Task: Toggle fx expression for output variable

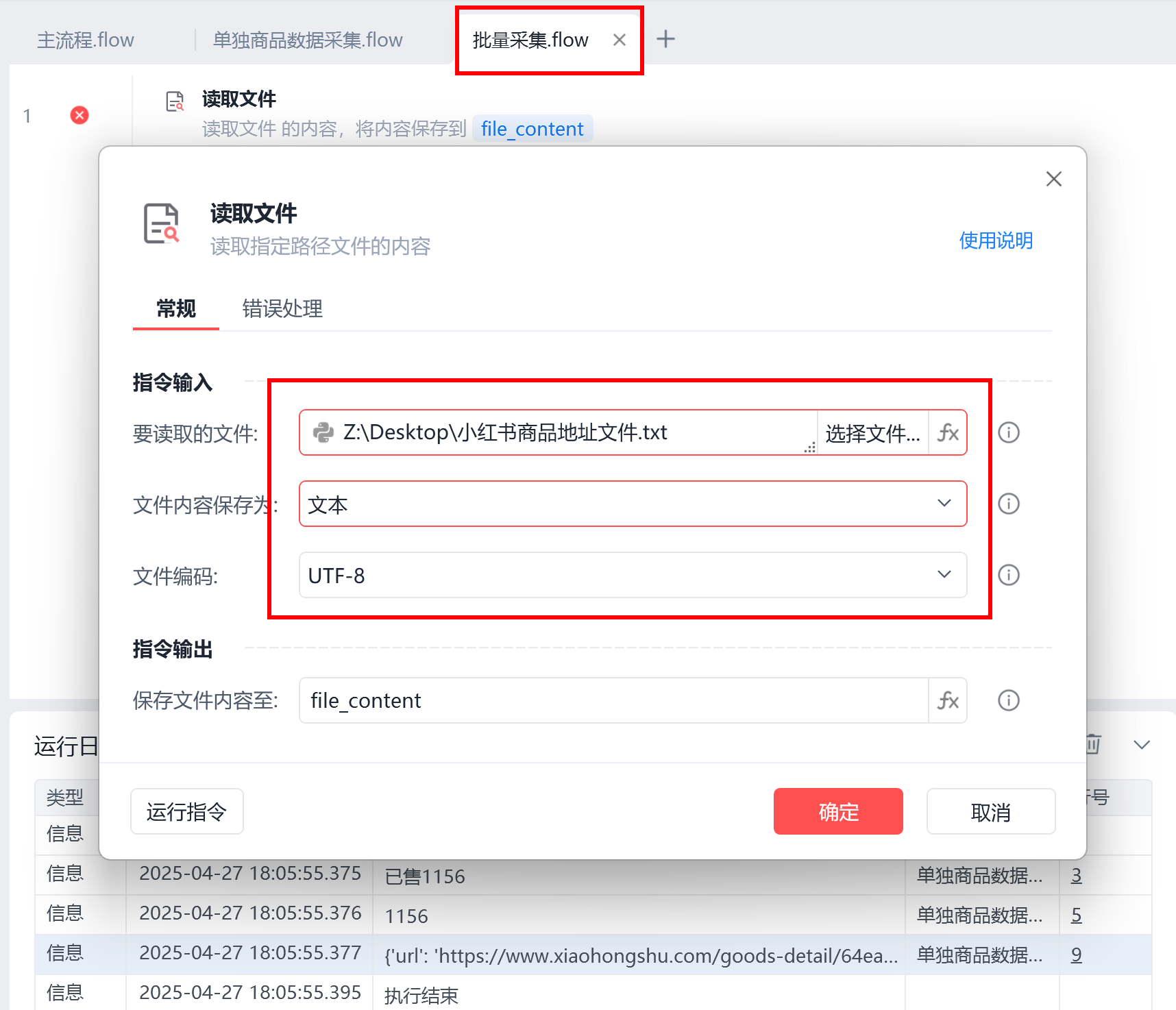Action: [948, 700]
